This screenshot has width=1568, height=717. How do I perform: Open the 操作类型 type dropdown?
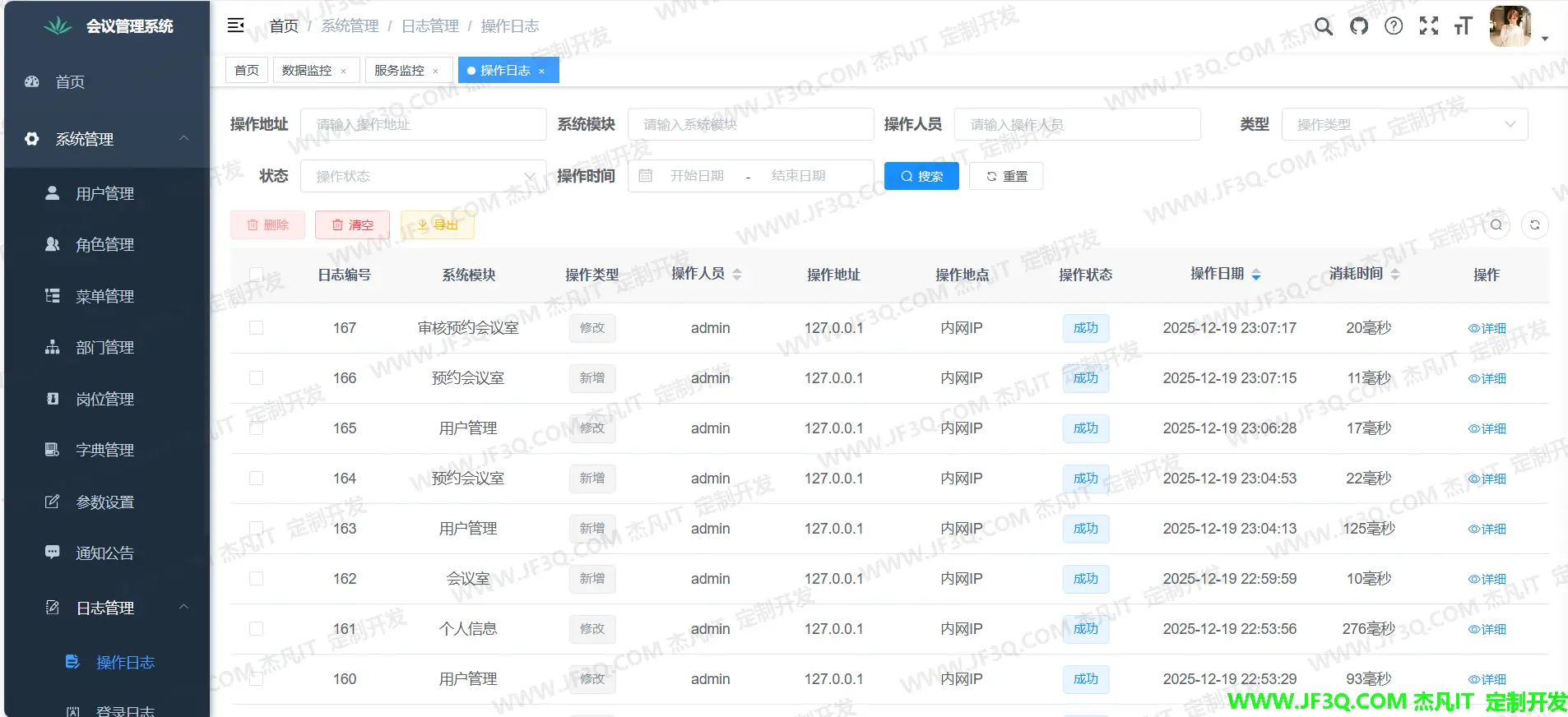click(1403, 124)
